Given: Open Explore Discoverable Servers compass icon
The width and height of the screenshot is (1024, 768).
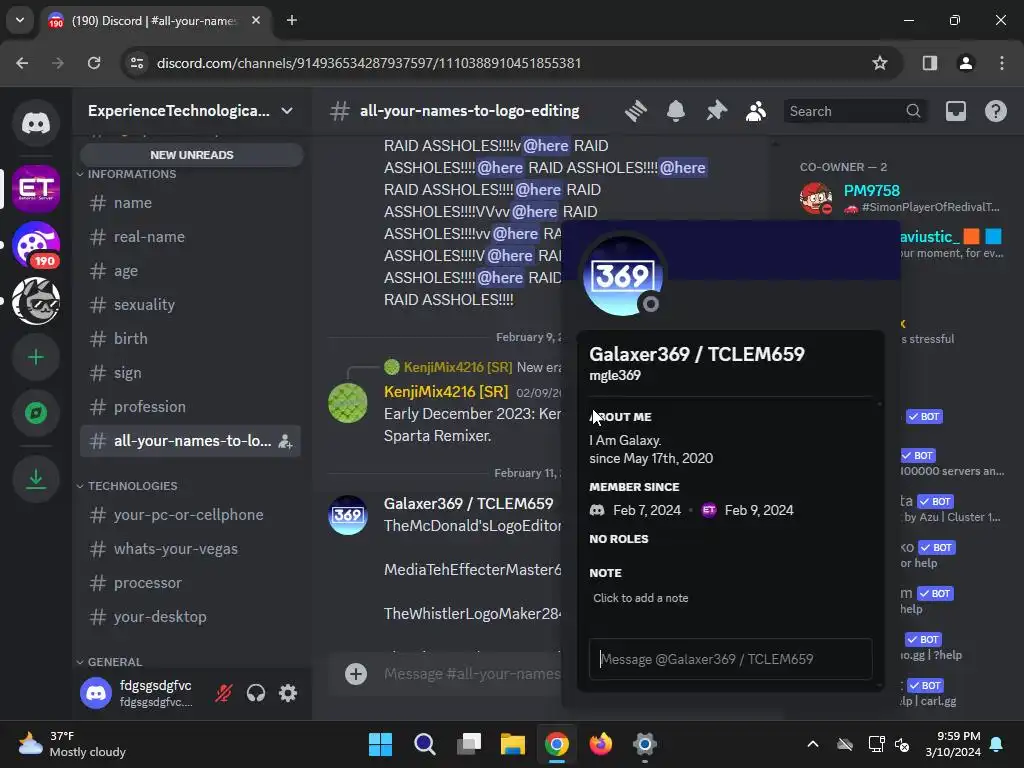Looking at the screenshot, I should [36, 413].
